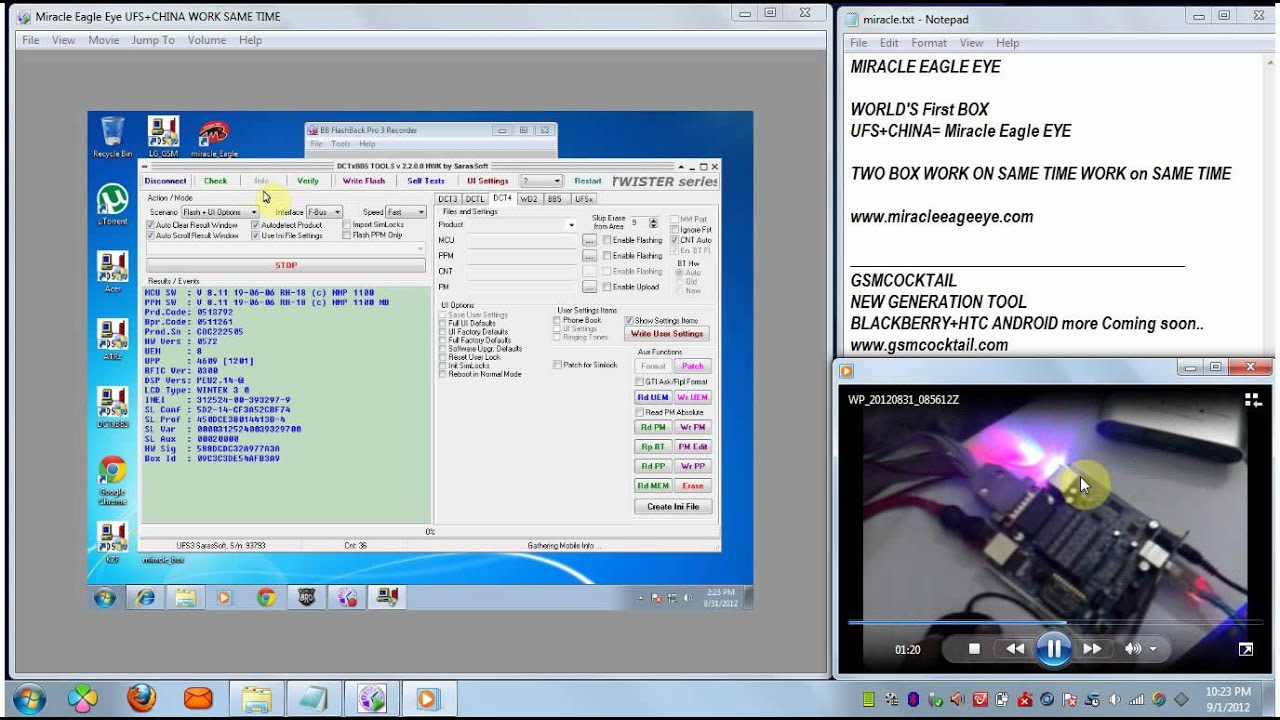1280x720 pixels.
Task: Click the Disconnect button in DCTxBB5 tool
Action: [x=165, y=181]
